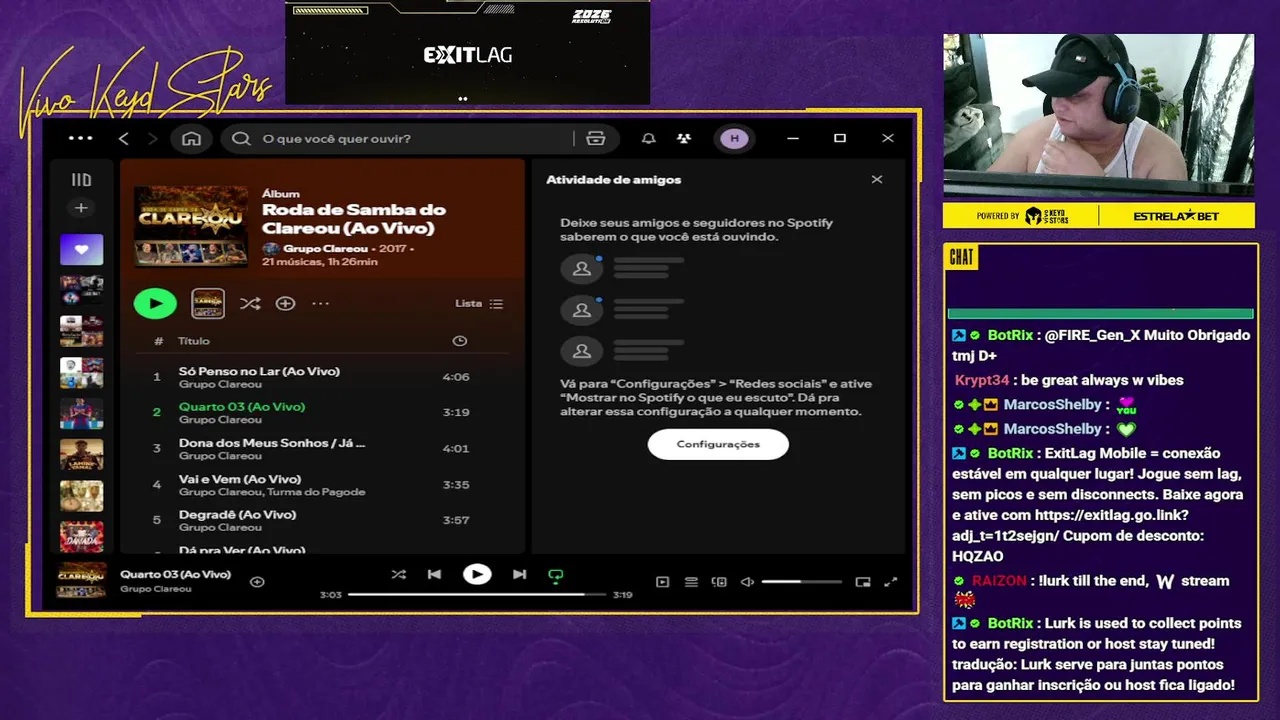
Task: Open now-playing title 'Quarto 03 (Ao Vivo)'
Action: point(175,574)
